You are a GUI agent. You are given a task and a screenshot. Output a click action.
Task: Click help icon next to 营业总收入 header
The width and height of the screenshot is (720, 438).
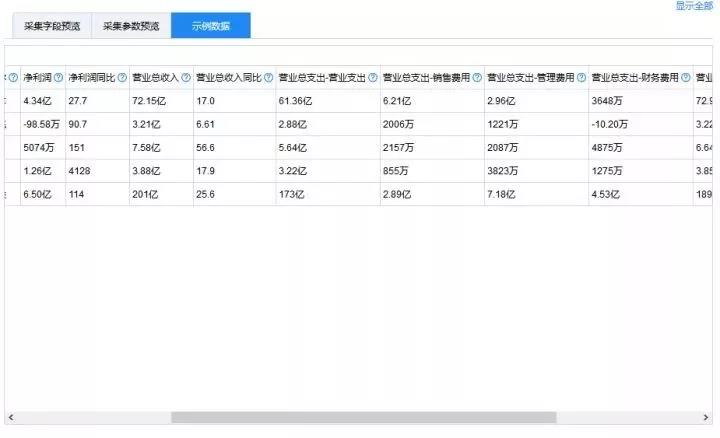(x=186, y=78)
